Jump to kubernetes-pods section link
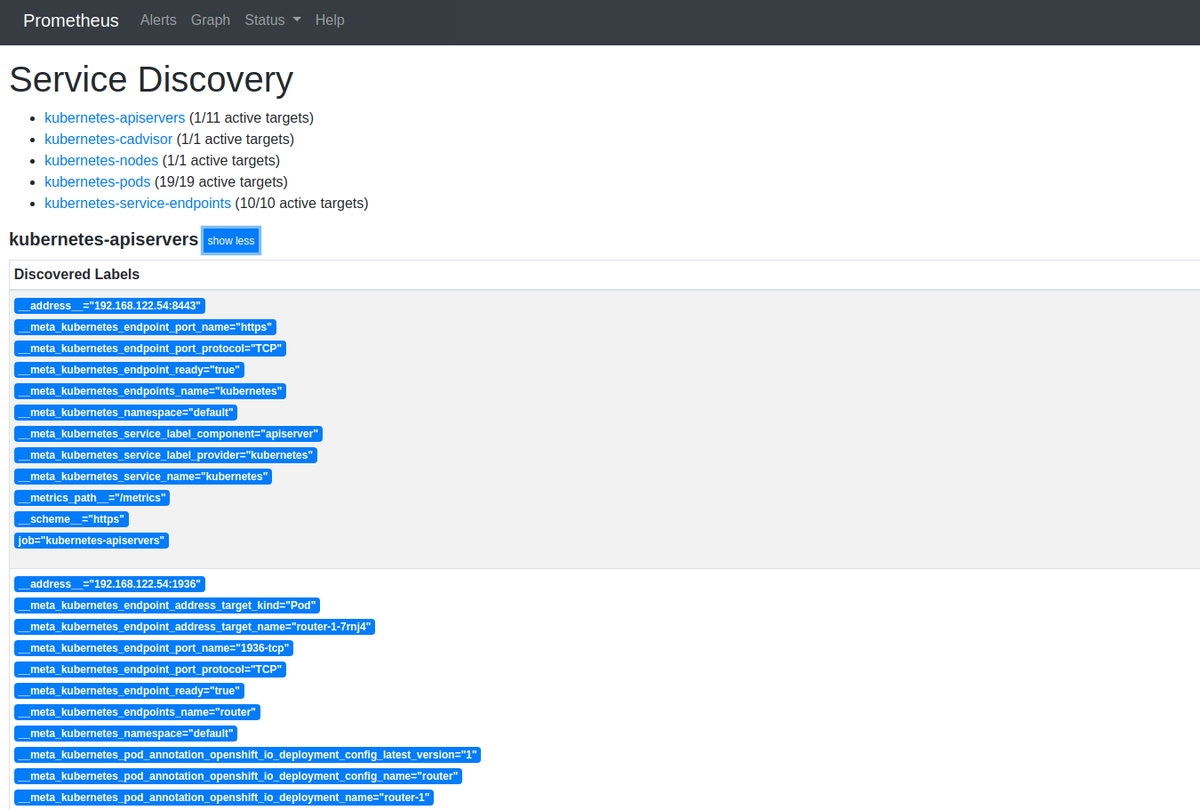The image size is (1200, 810). click(x=97, y=182)
